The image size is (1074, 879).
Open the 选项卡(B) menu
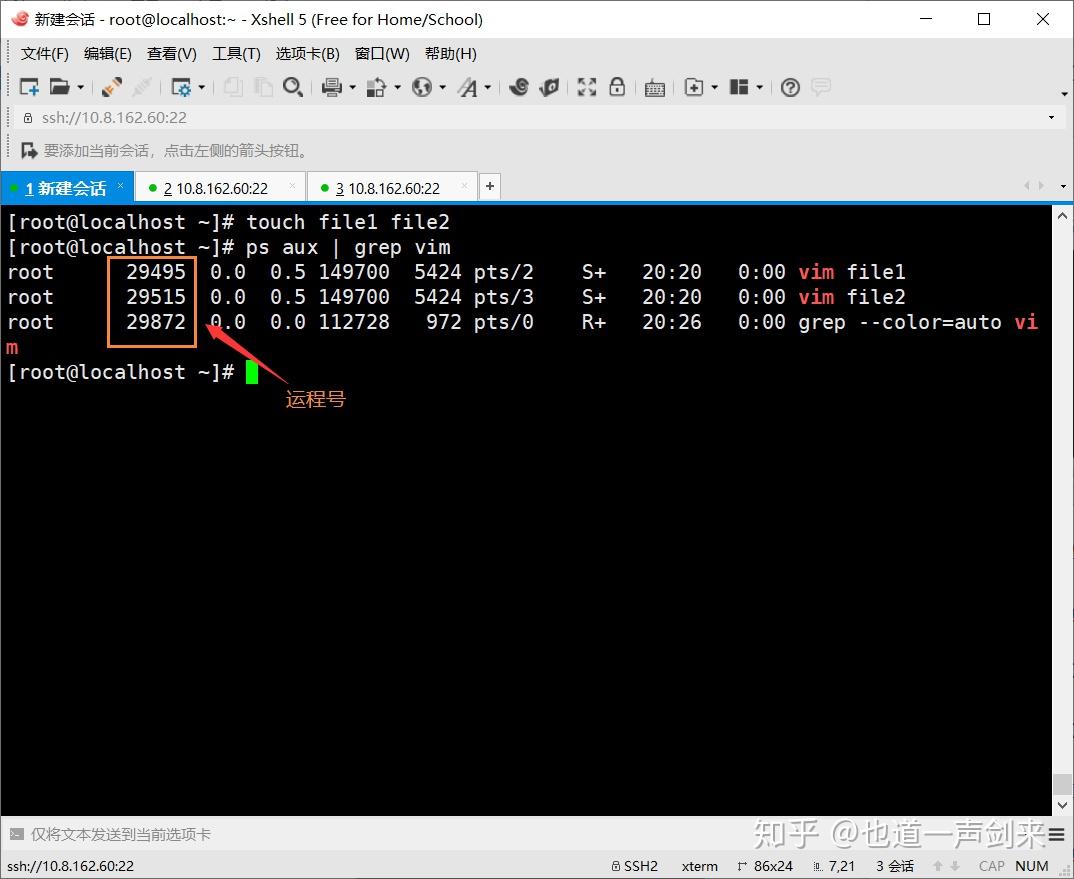click(308, 54)
